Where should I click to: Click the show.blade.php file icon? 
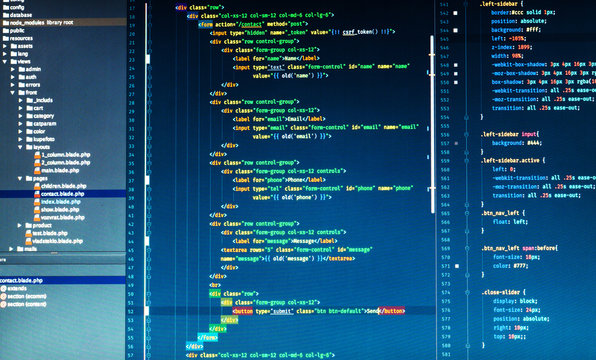click(x=37, y=209)
